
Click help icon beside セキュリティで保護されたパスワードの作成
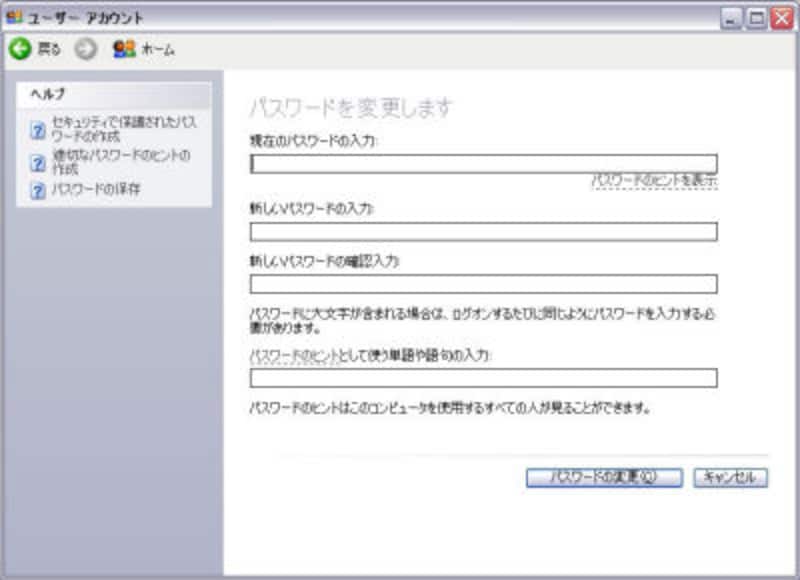(38, 130)
